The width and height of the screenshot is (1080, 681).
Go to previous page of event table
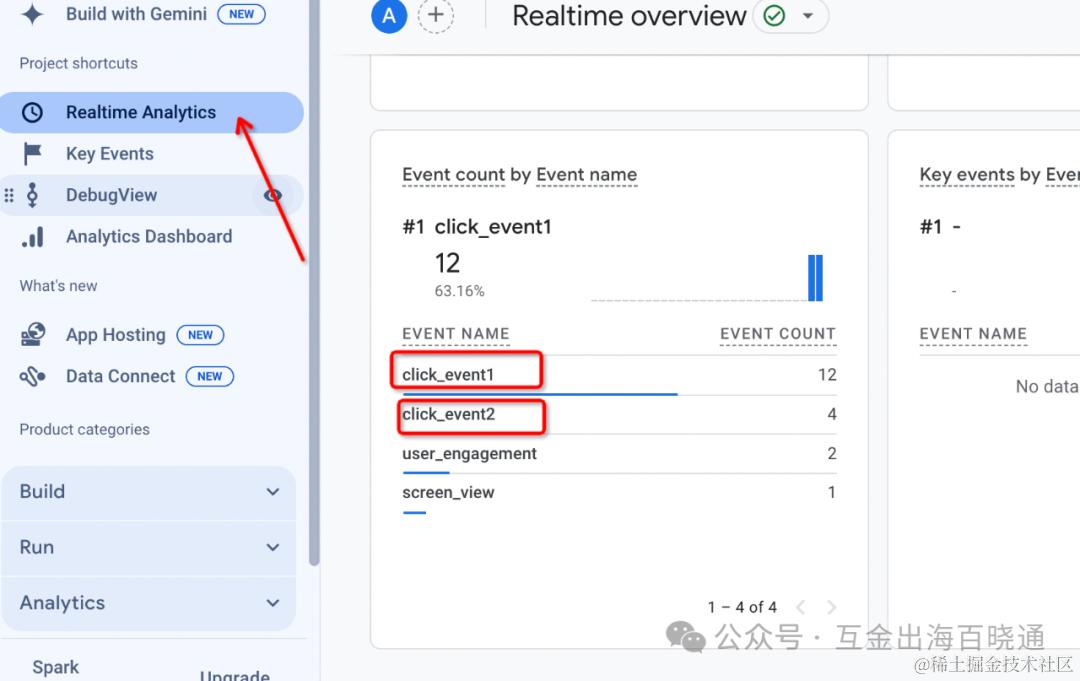tap(800, 607)
